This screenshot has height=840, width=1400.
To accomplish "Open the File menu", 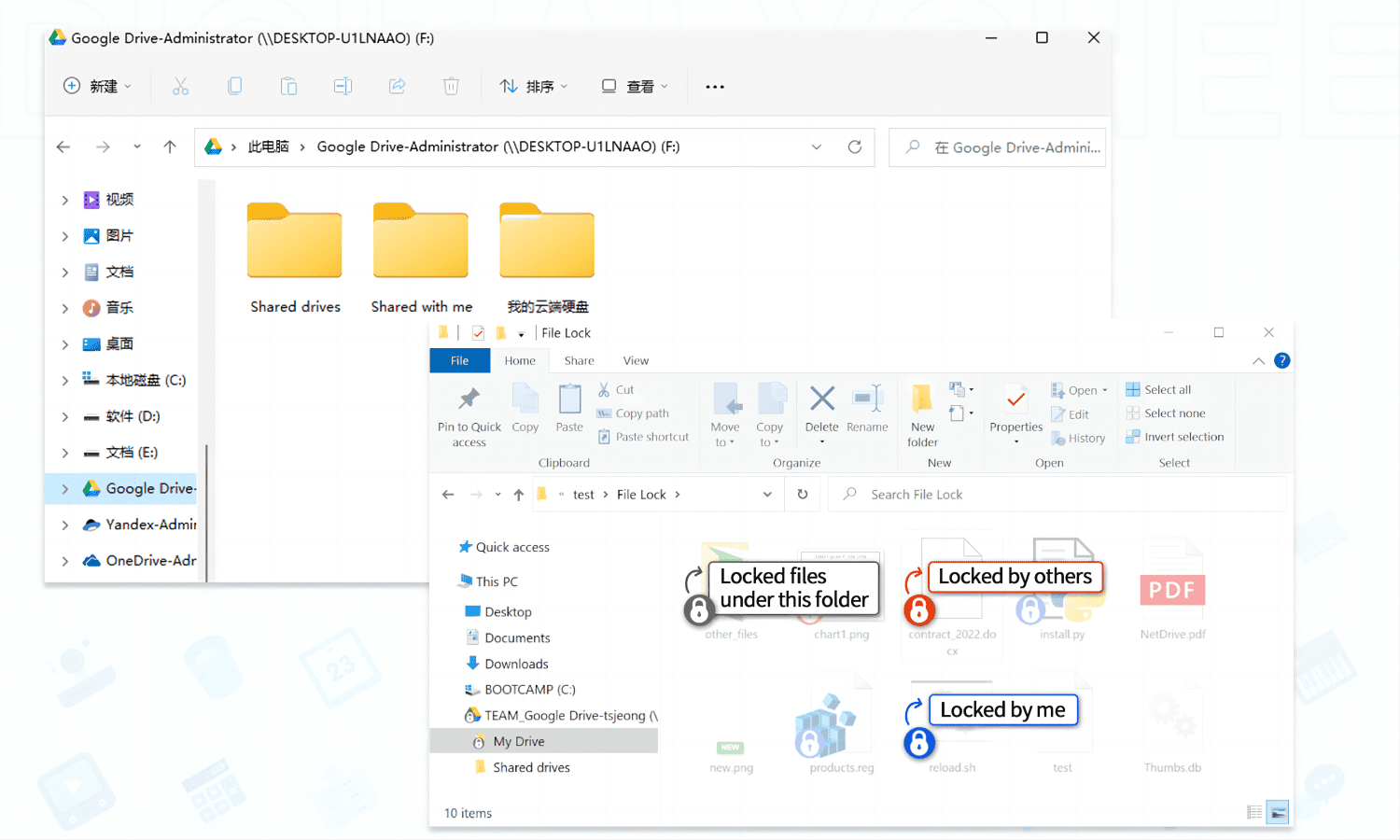I will [x=459, y=360].
